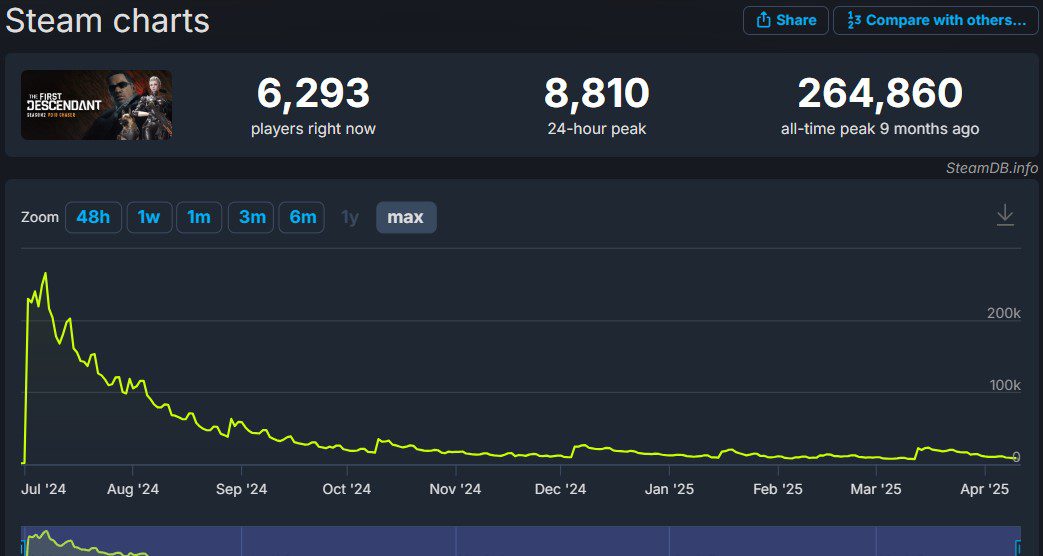The image size is (1043, 556).
Task: Set chart zoom to 48h
Action: (93, 217)
